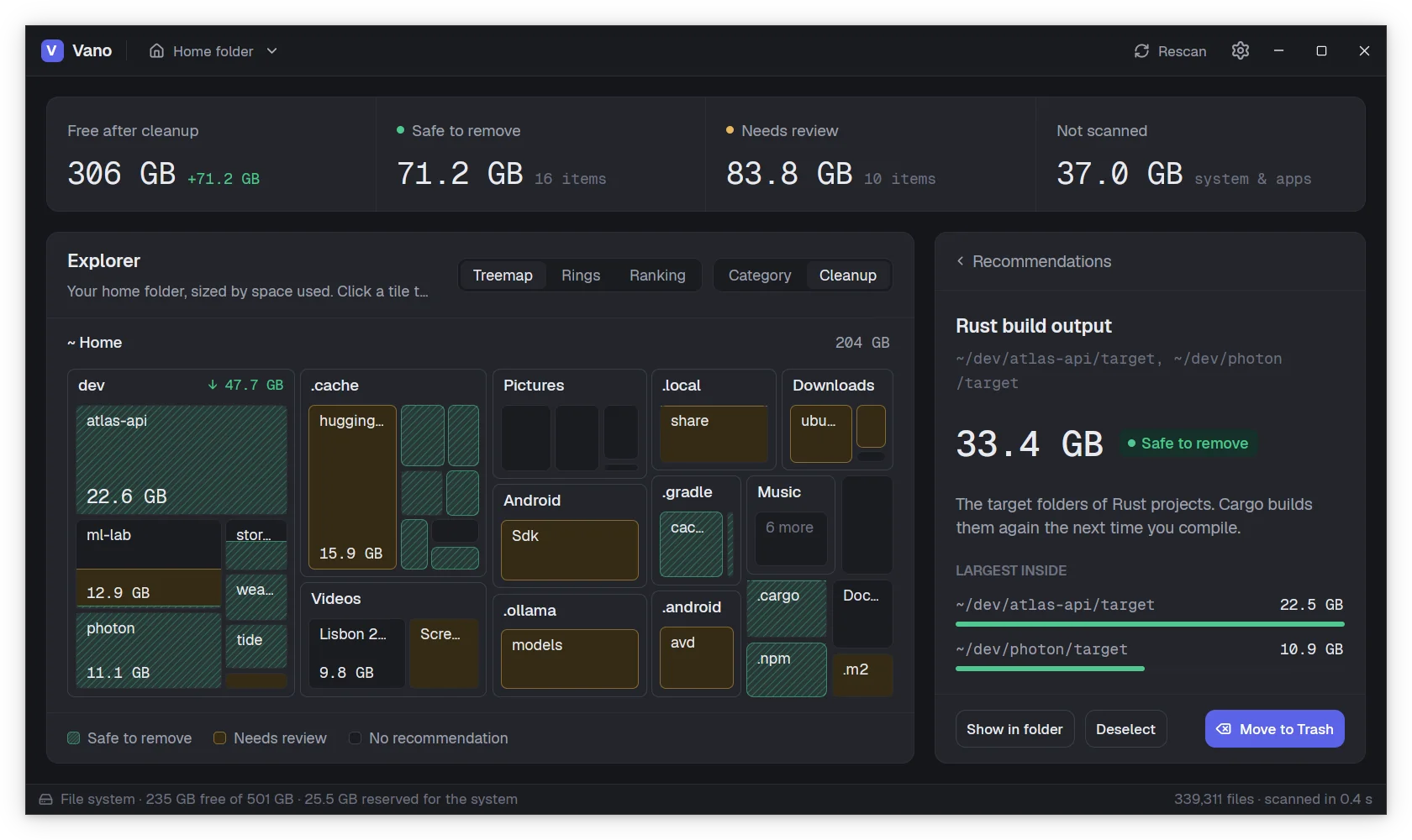Click the Deselect button
The height and width of the screenshot is (840, 1412).
[x=1125, y=729]
